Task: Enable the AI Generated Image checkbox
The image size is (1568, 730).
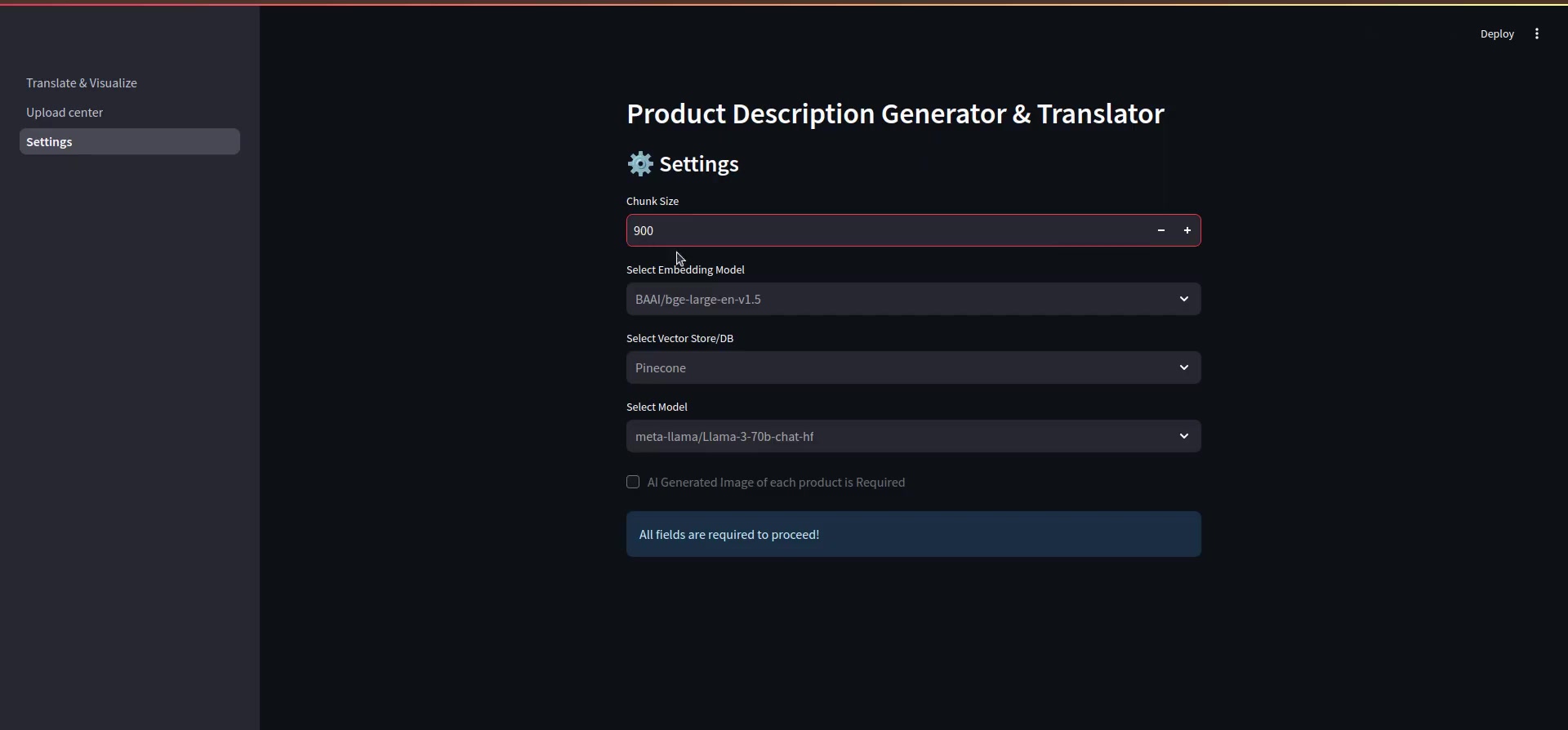Action: pos(633,483)
